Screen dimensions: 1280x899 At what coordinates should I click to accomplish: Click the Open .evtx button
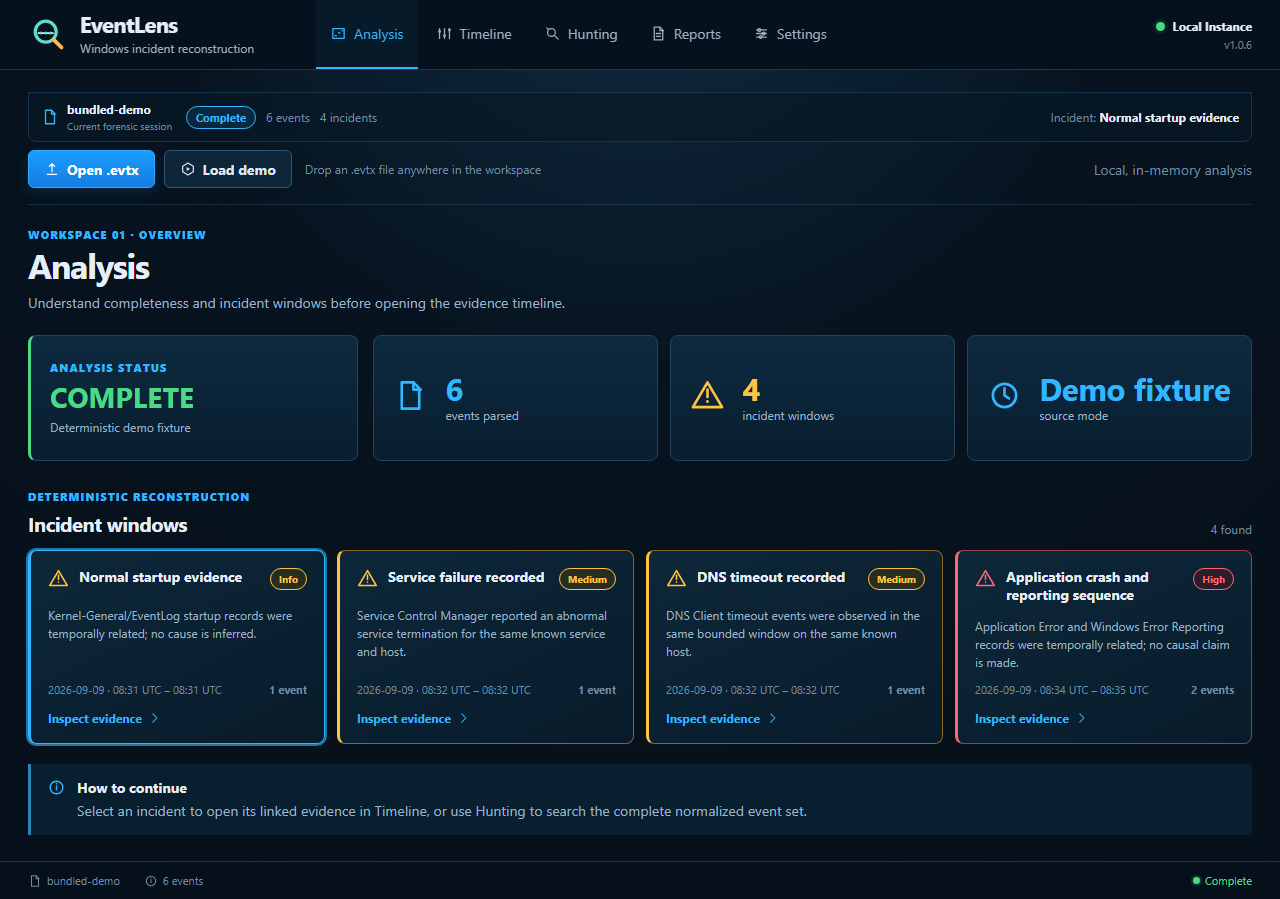(91, 170)
